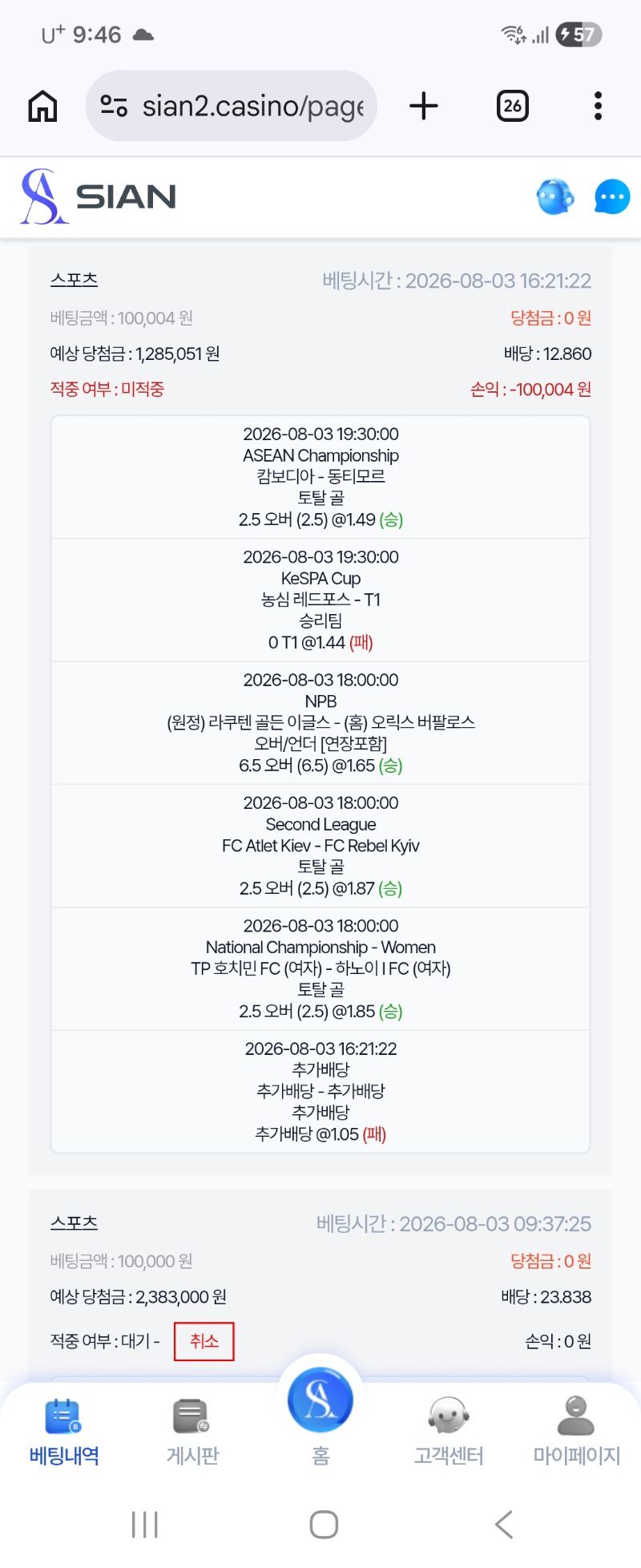Screen dimensions: 641x1568
Task: Go to 베팅내역 tab
Action: 64,1432
